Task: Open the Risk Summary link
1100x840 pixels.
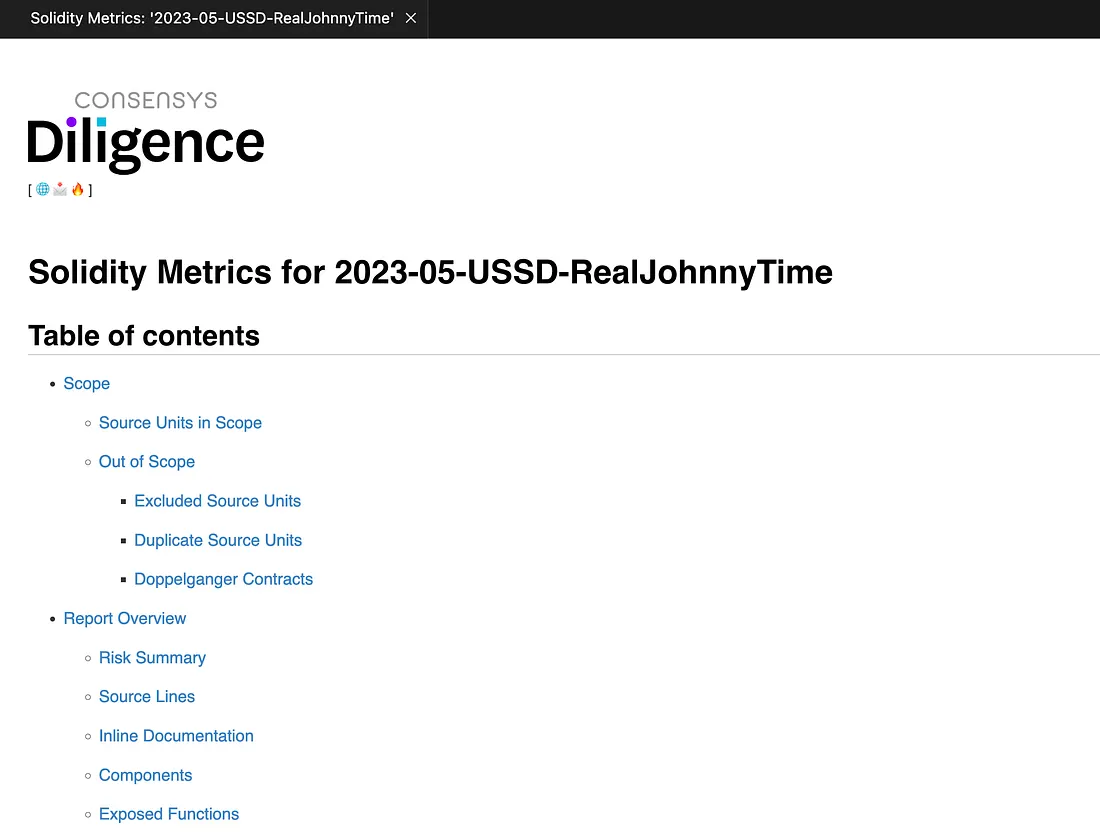Action: (x=152, y=658)
